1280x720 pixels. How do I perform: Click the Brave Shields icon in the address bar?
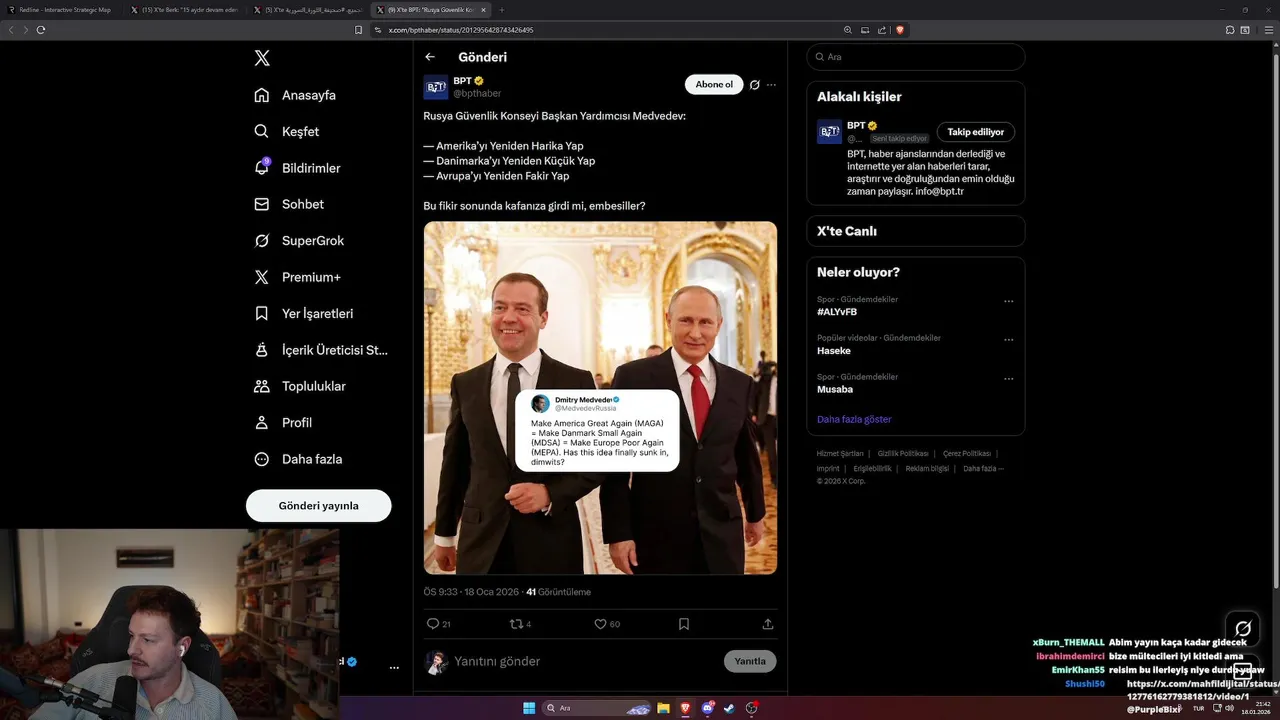901,30
